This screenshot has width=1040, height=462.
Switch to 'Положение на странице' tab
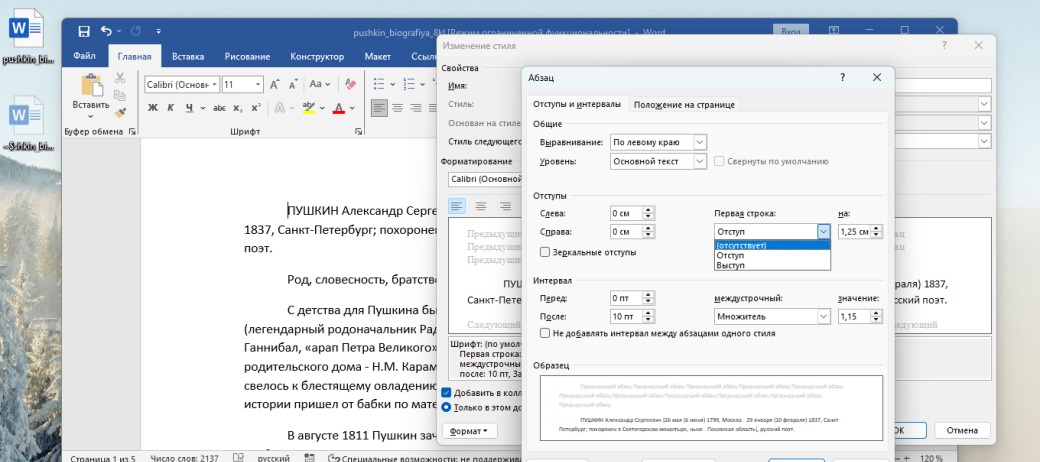[x=684, y=104]
